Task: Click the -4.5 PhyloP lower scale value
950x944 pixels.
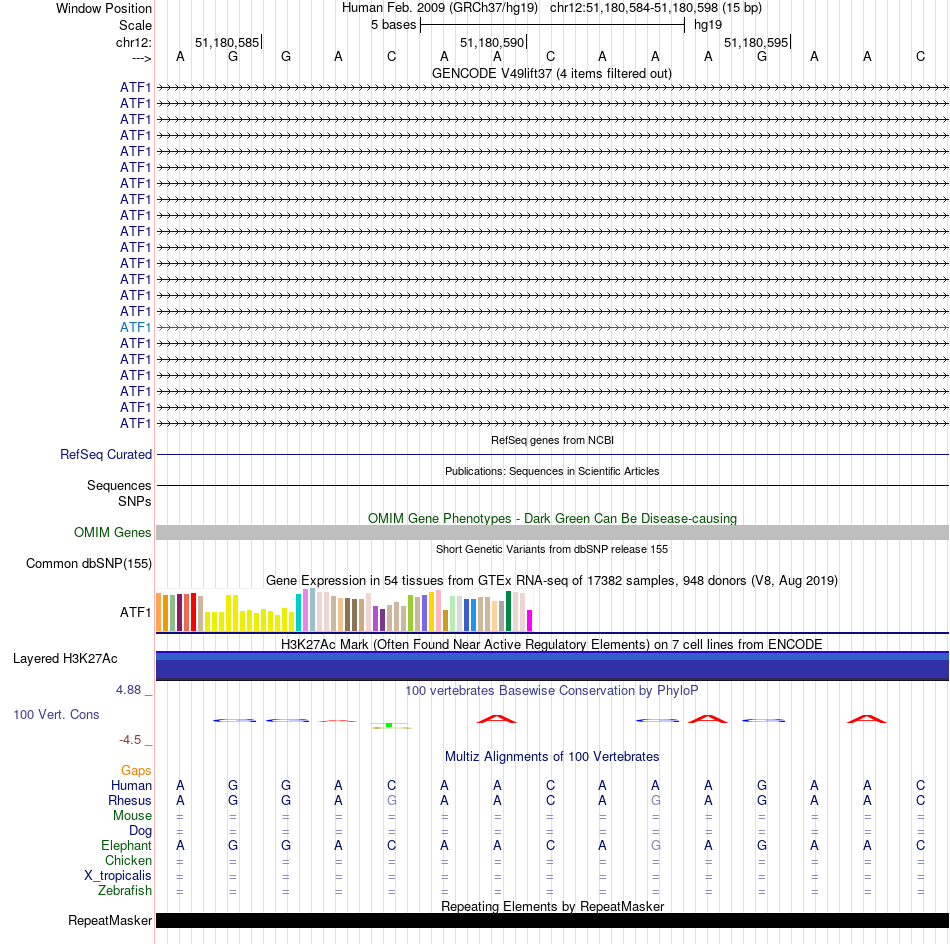Action: [x=130, y=740]
